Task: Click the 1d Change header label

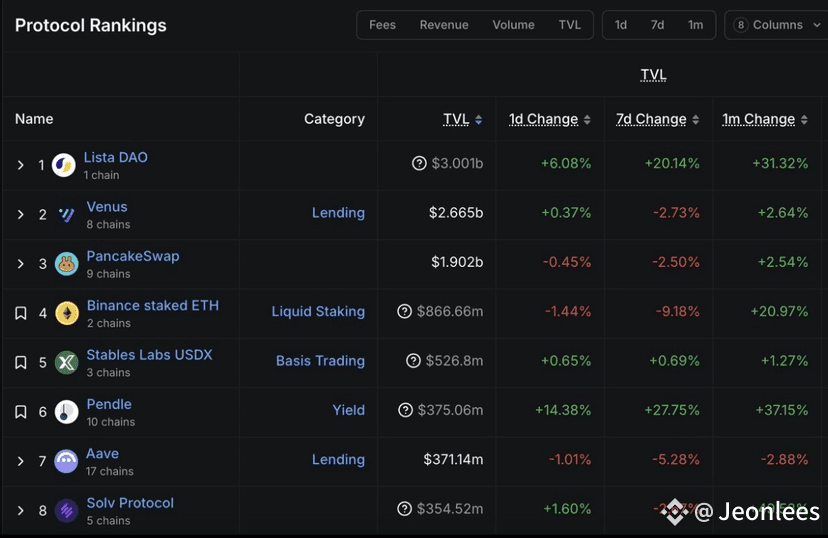Action: (543, 119)
